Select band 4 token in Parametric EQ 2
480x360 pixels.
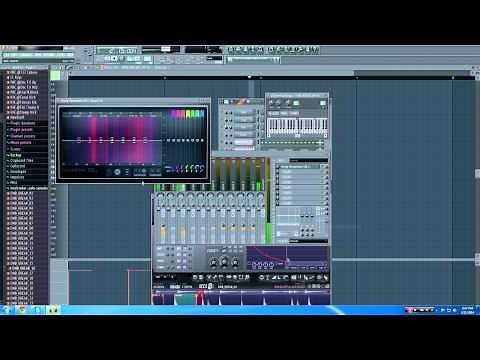tap(112, 140)
